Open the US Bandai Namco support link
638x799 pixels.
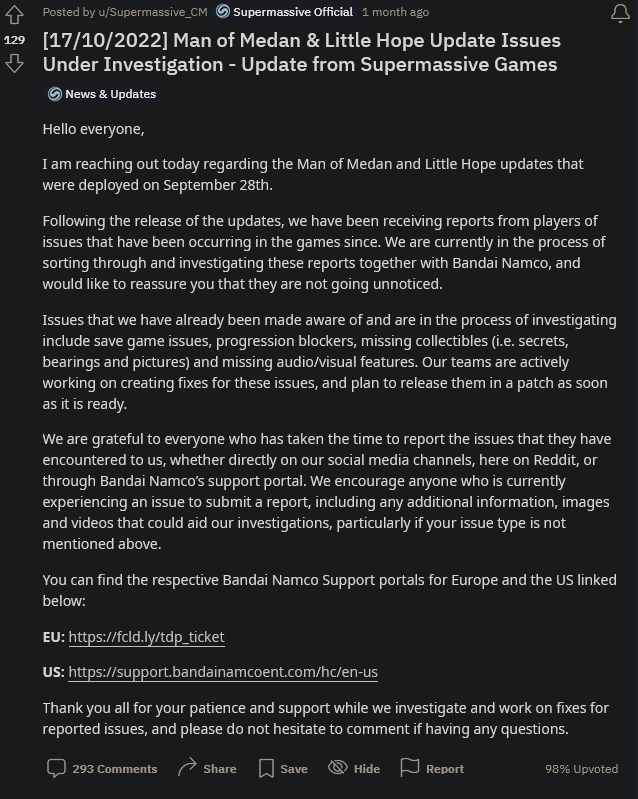(x=223, y=672)
